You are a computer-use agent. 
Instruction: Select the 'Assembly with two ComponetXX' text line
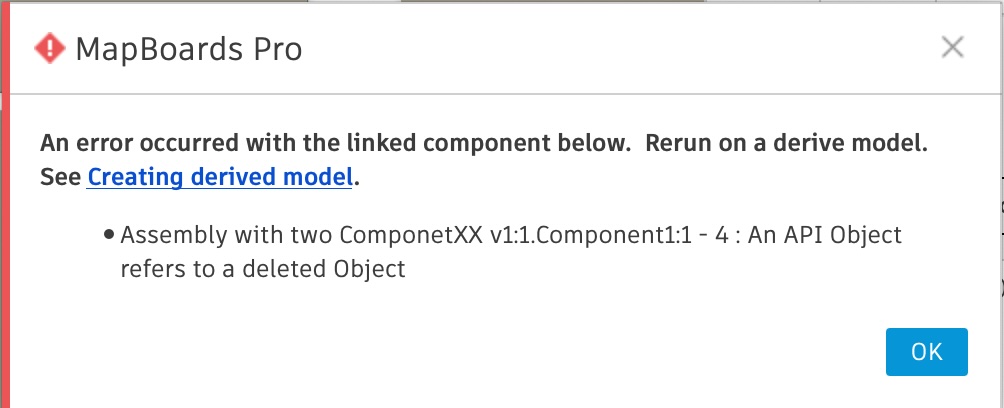pyautogui.click(x=228, y=236)
